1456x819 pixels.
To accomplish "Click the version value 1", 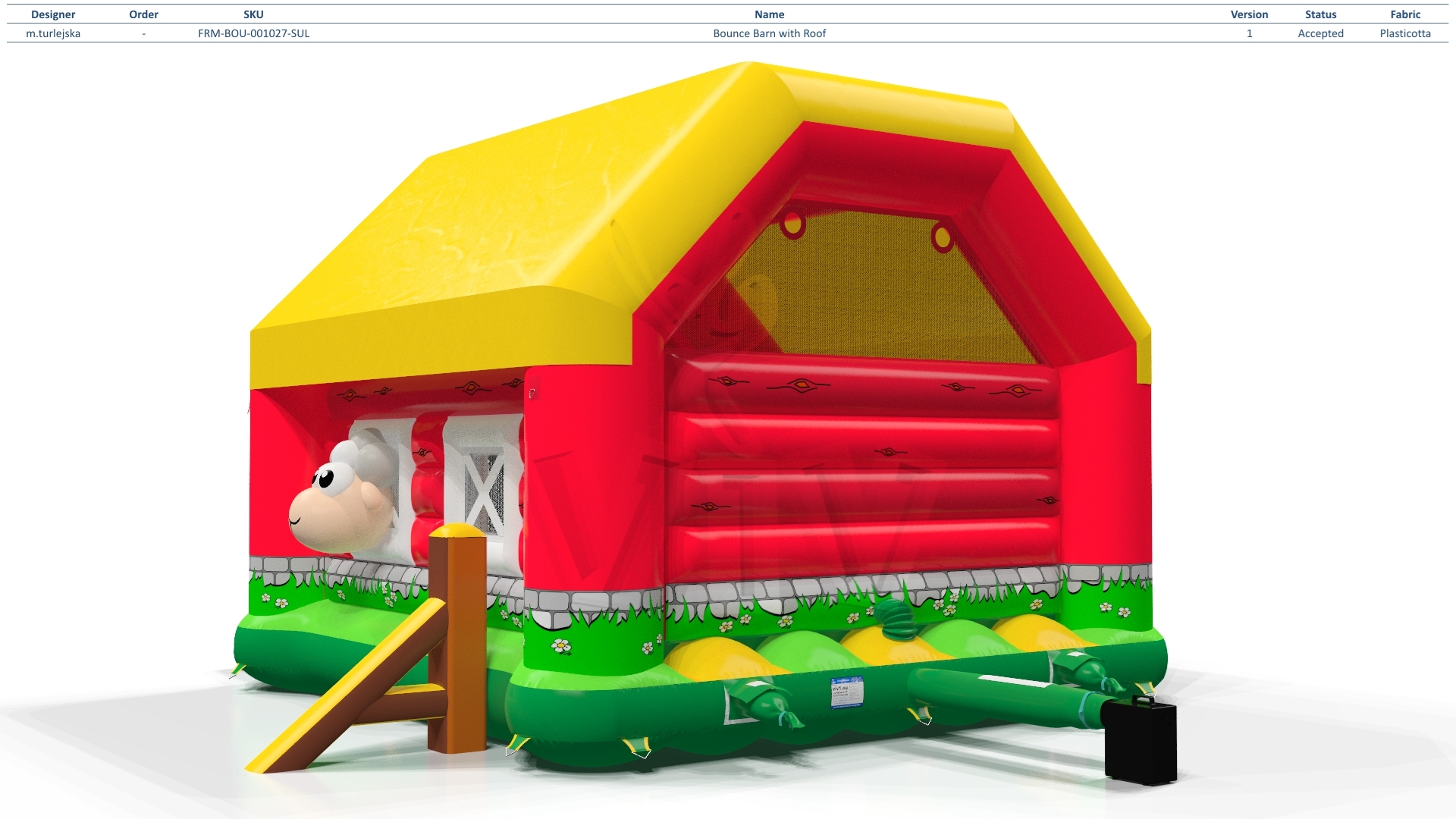I will (x=1249, y=33).
